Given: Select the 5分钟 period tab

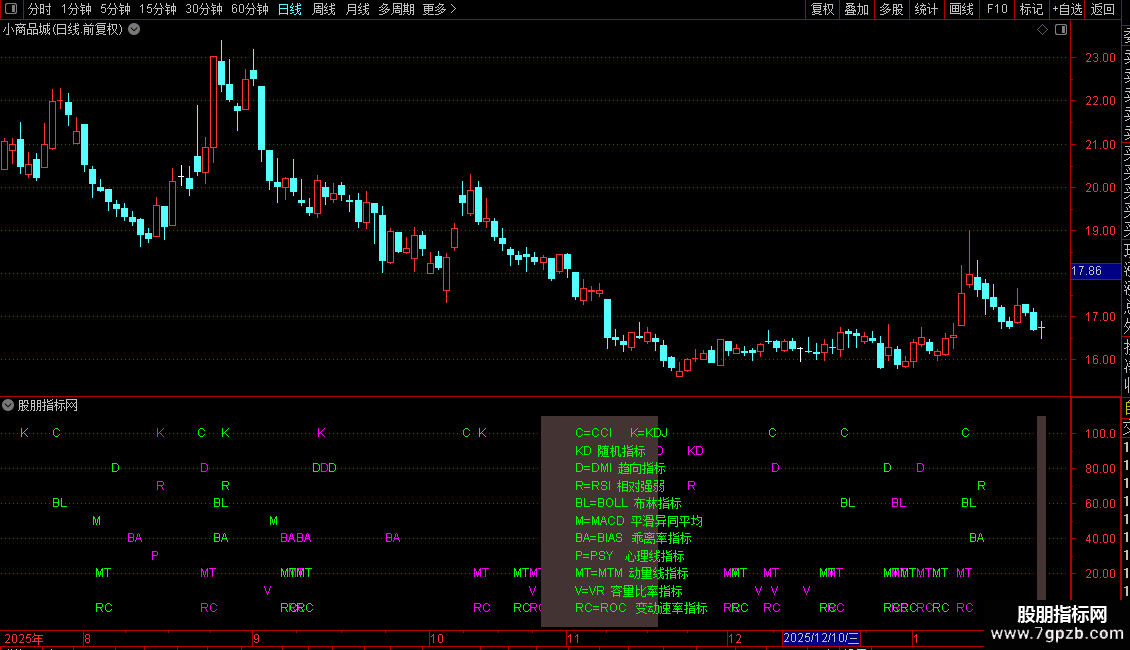Looking at the screenshot, I should click(115, 9).
